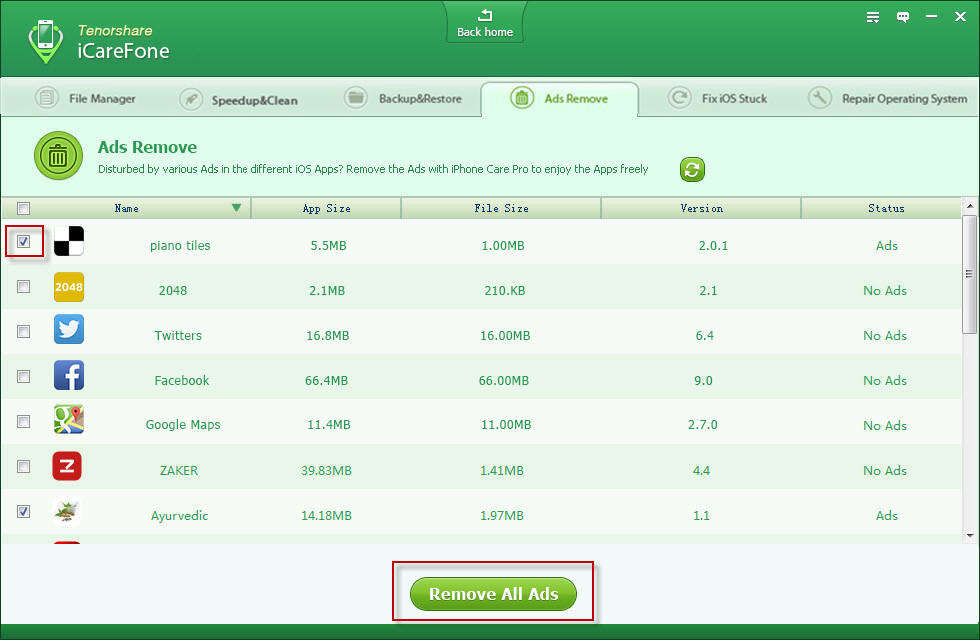Switch to Repair Operating System tab
The width and height of the screenshot is (980, 640).
tap(888, 98)
